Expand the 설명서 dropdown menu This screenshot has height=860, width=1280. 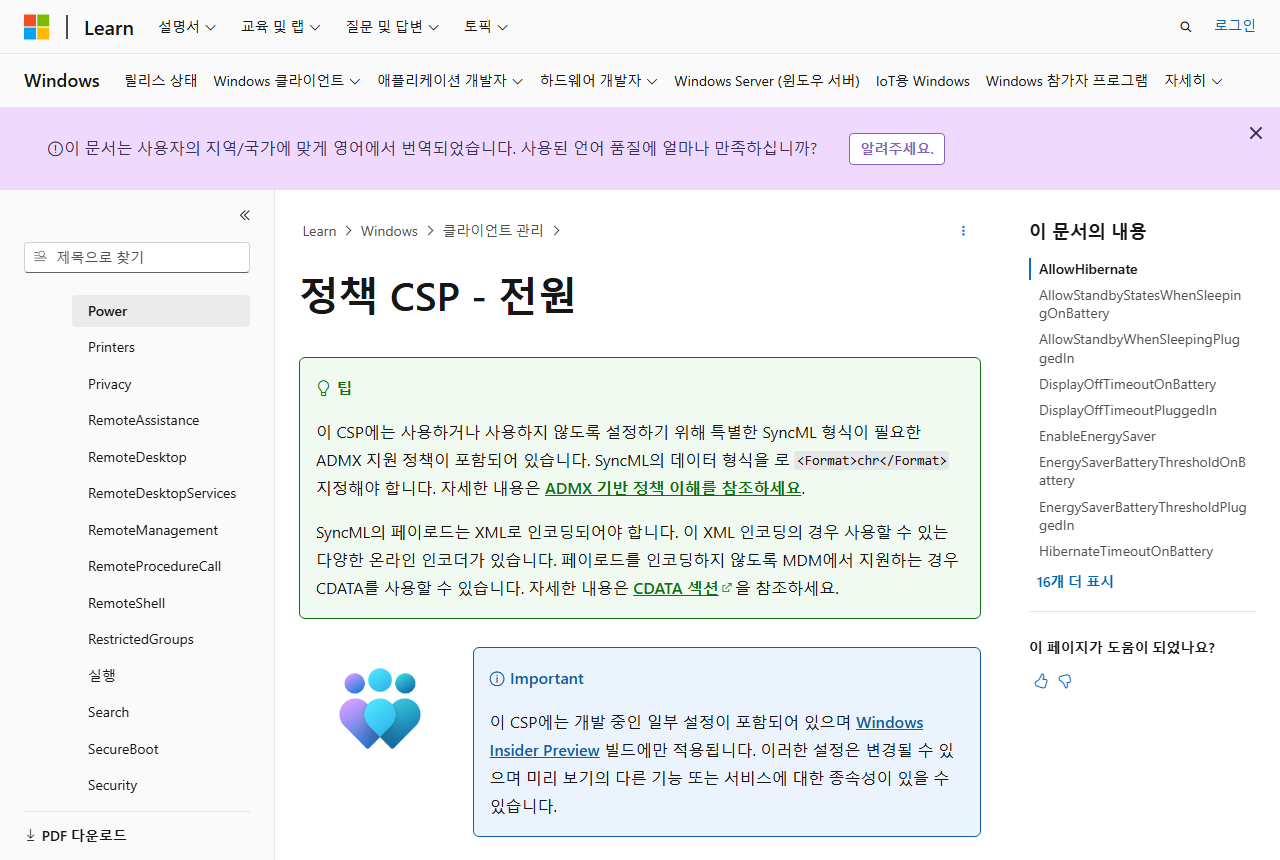coord(187,27)
